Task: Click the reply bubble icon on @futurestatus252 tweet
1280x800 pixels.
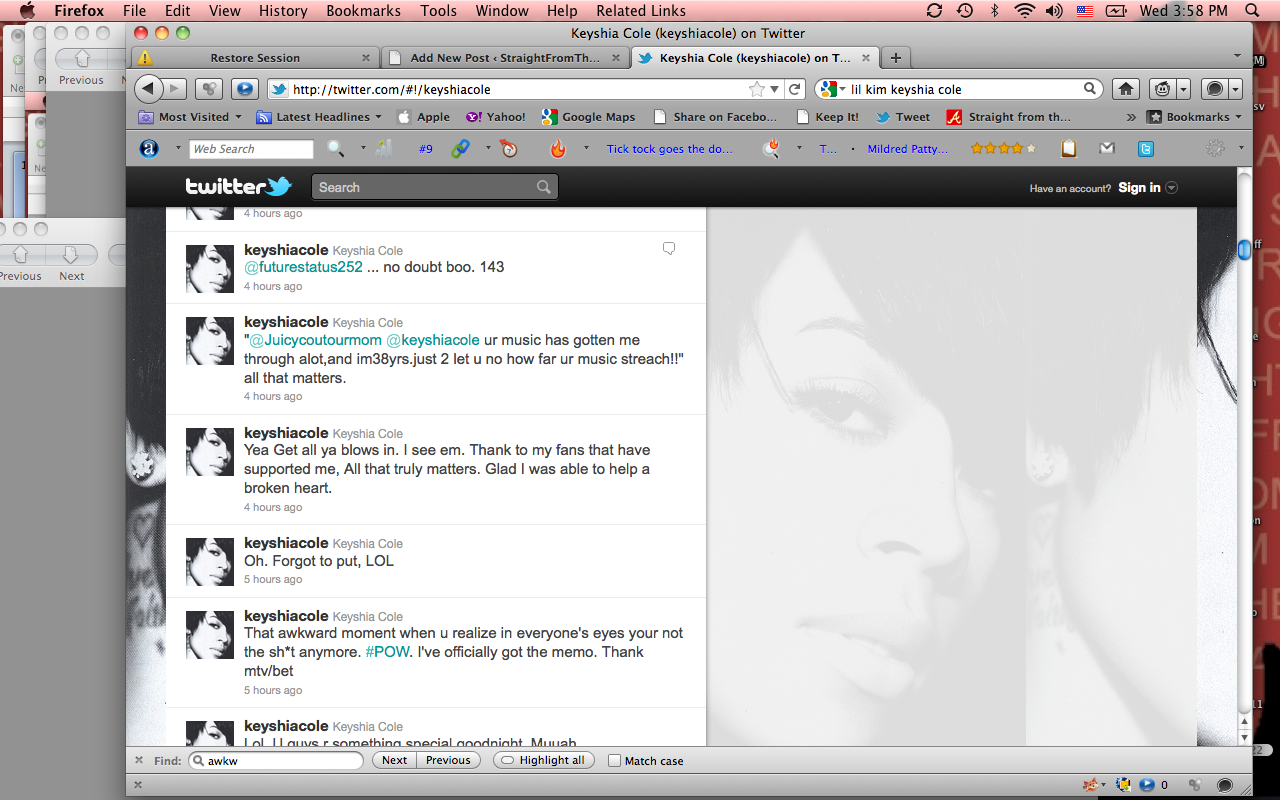Action: coord(669,248)
